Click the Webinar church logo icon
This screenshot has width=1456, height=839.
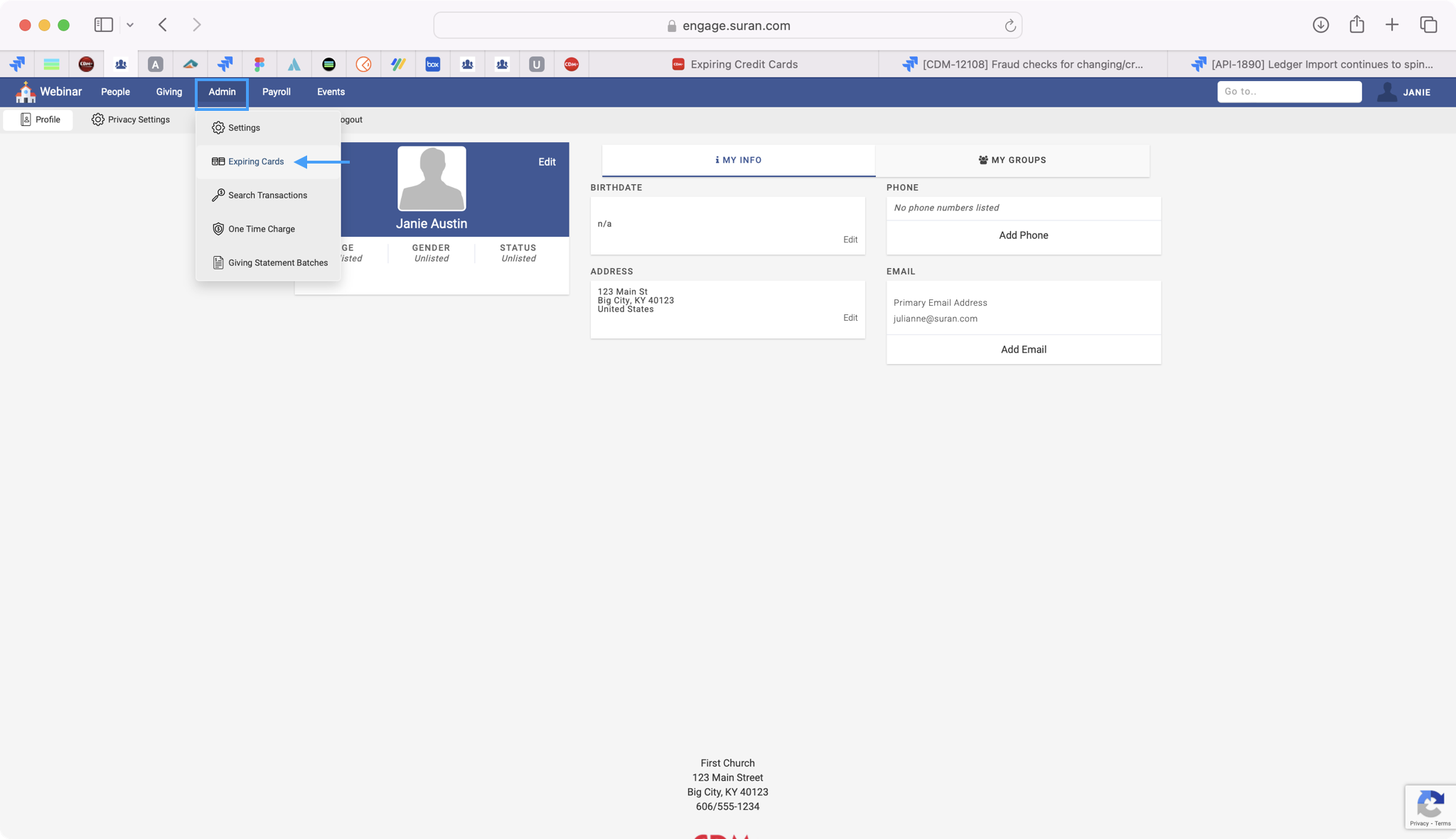(x=26, y=92)
